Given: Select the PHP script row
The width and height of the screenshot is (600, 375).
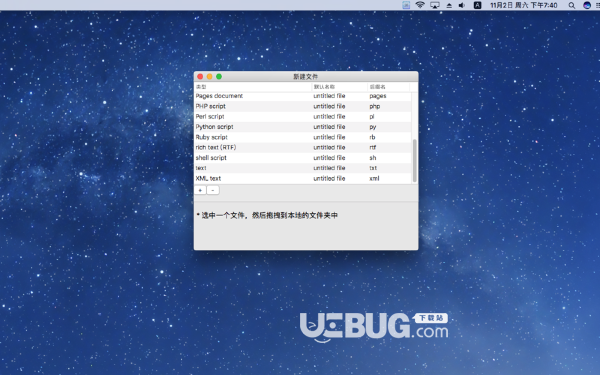Looking at the screenshot, I should coord(303,106).
